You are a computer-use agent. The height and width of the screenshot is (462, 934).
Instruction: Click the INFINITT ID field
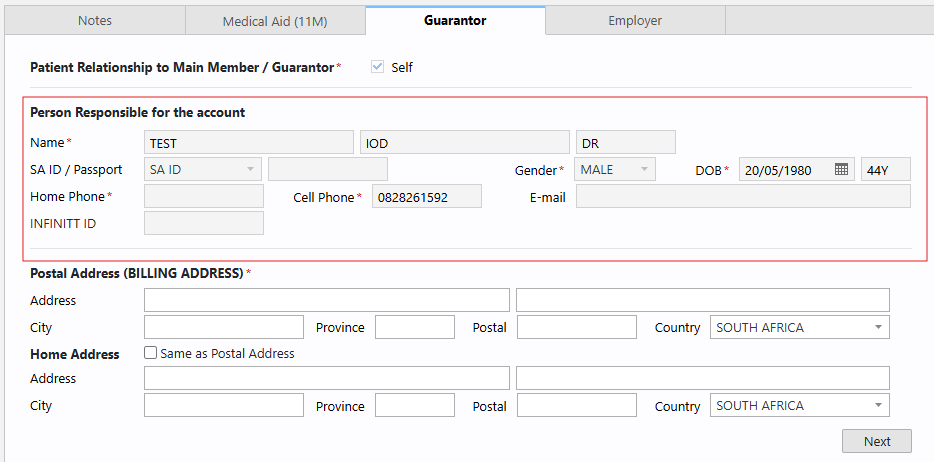(204, 223)
